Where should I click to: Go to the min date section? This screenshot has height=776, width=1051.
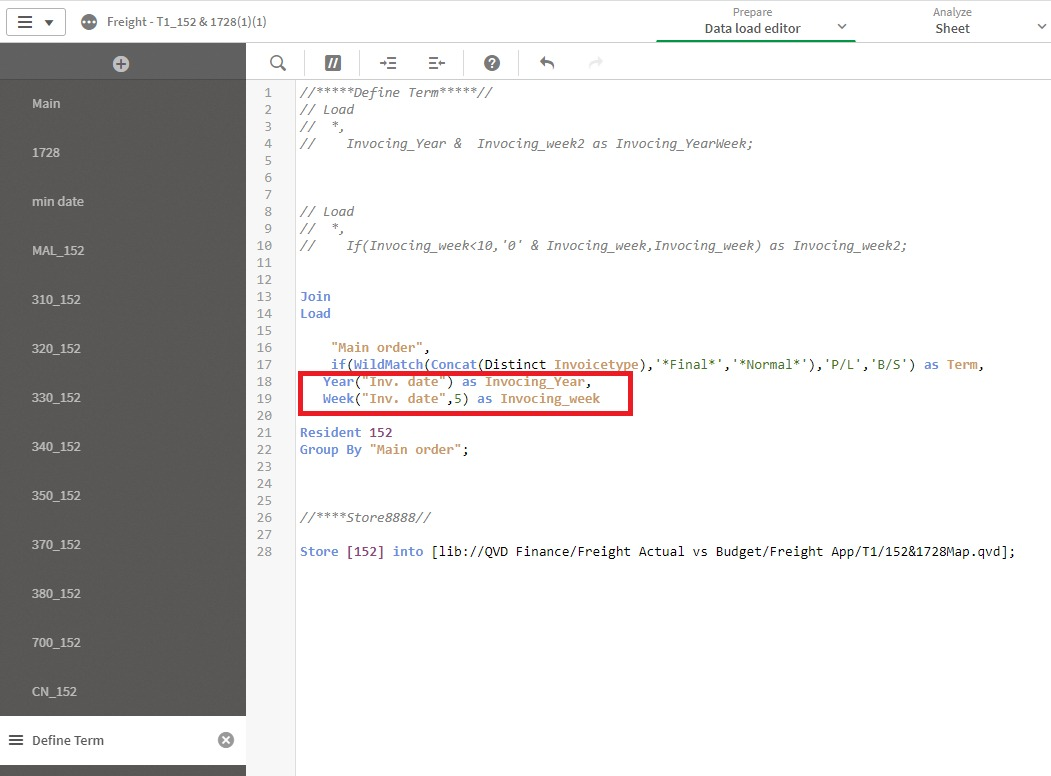[58, 202]
